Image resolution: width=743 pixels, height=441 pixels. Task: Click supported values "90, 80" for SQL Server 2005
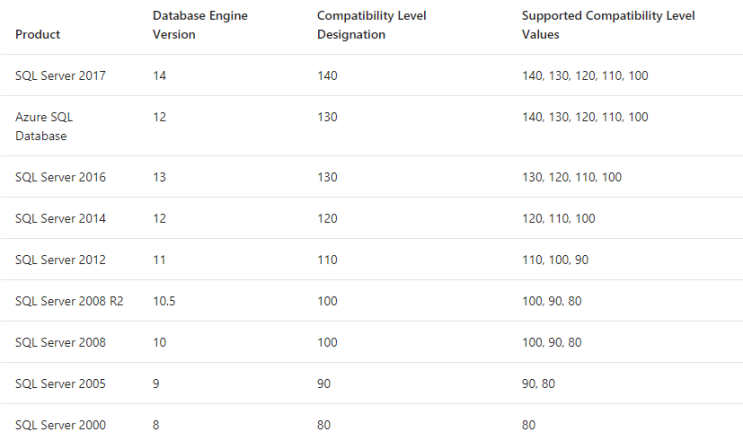click(x=539, y=383)
